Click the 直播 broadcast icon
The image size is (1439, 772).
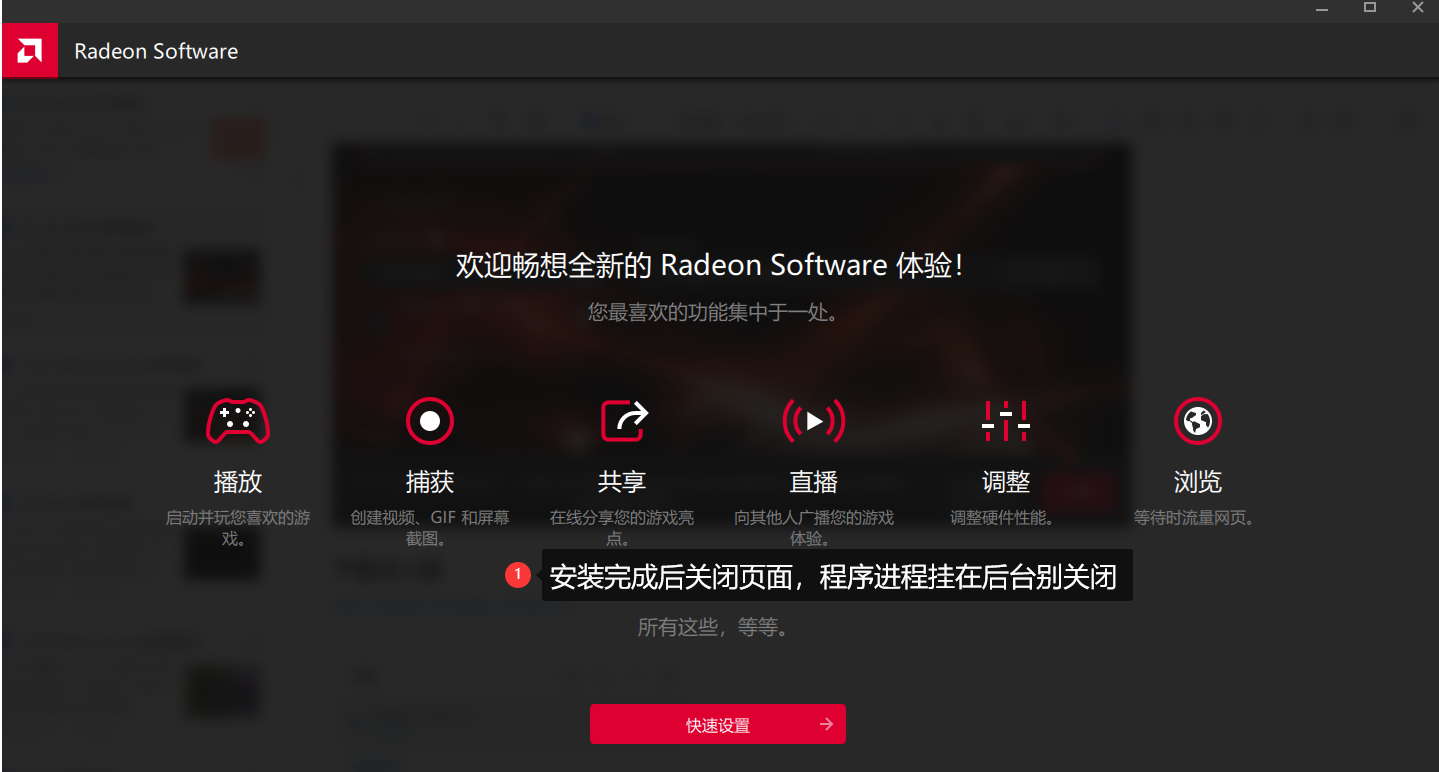point(814,421)
